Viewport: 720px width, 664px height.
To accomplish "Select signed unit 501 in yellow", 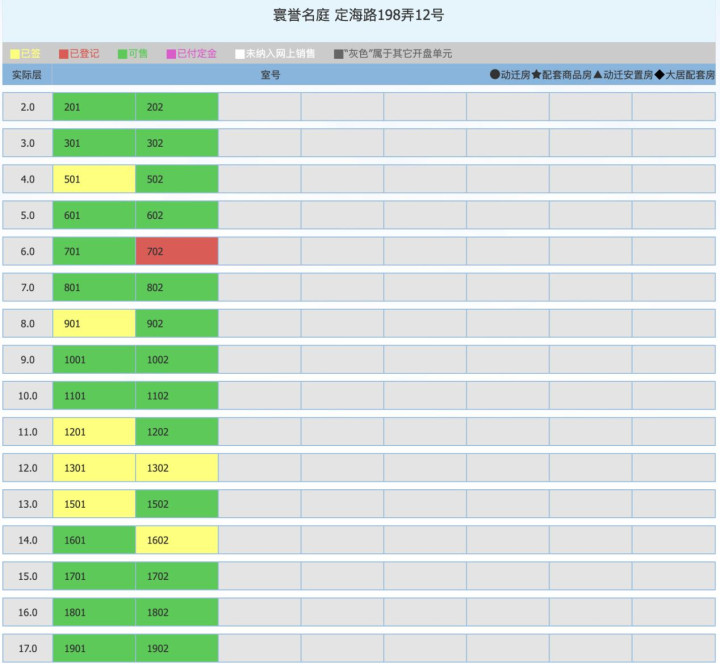I will [x=94, y=180].
